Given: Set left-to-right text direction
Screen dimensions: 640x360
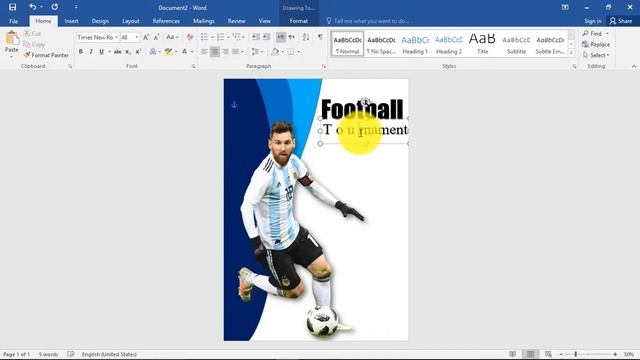Looking at the screenshot, I should [x=281, y=37].
